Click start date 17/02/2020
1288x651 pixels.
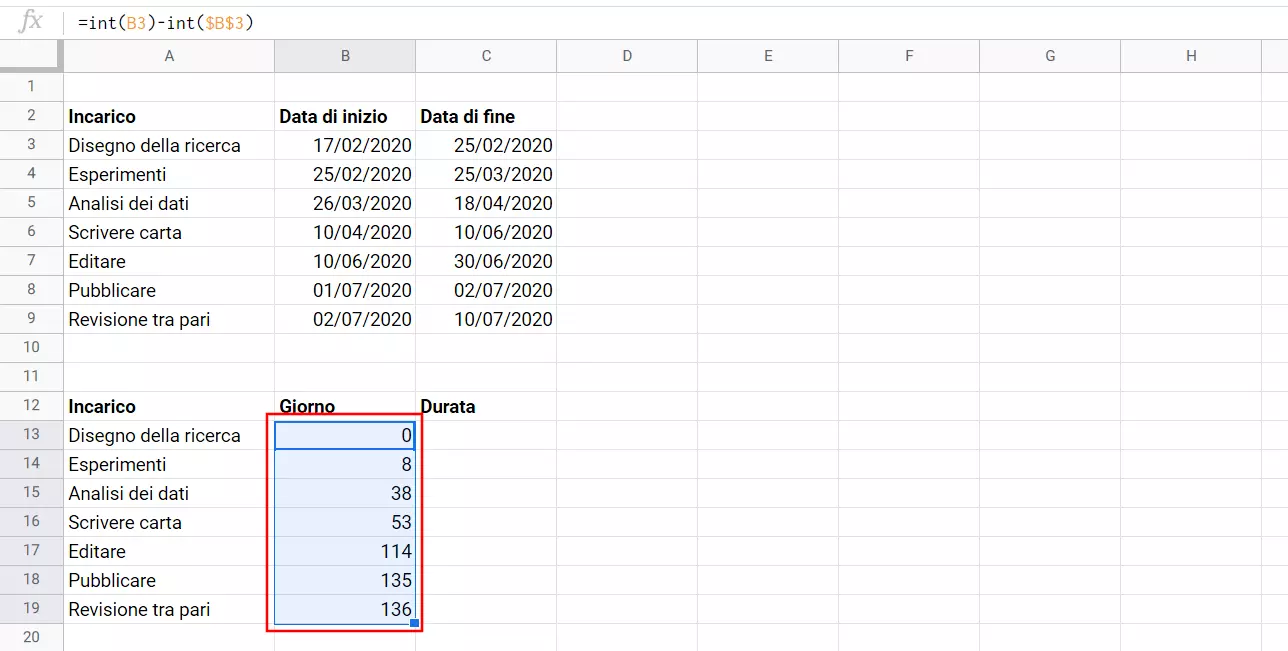tap(345, 145)
